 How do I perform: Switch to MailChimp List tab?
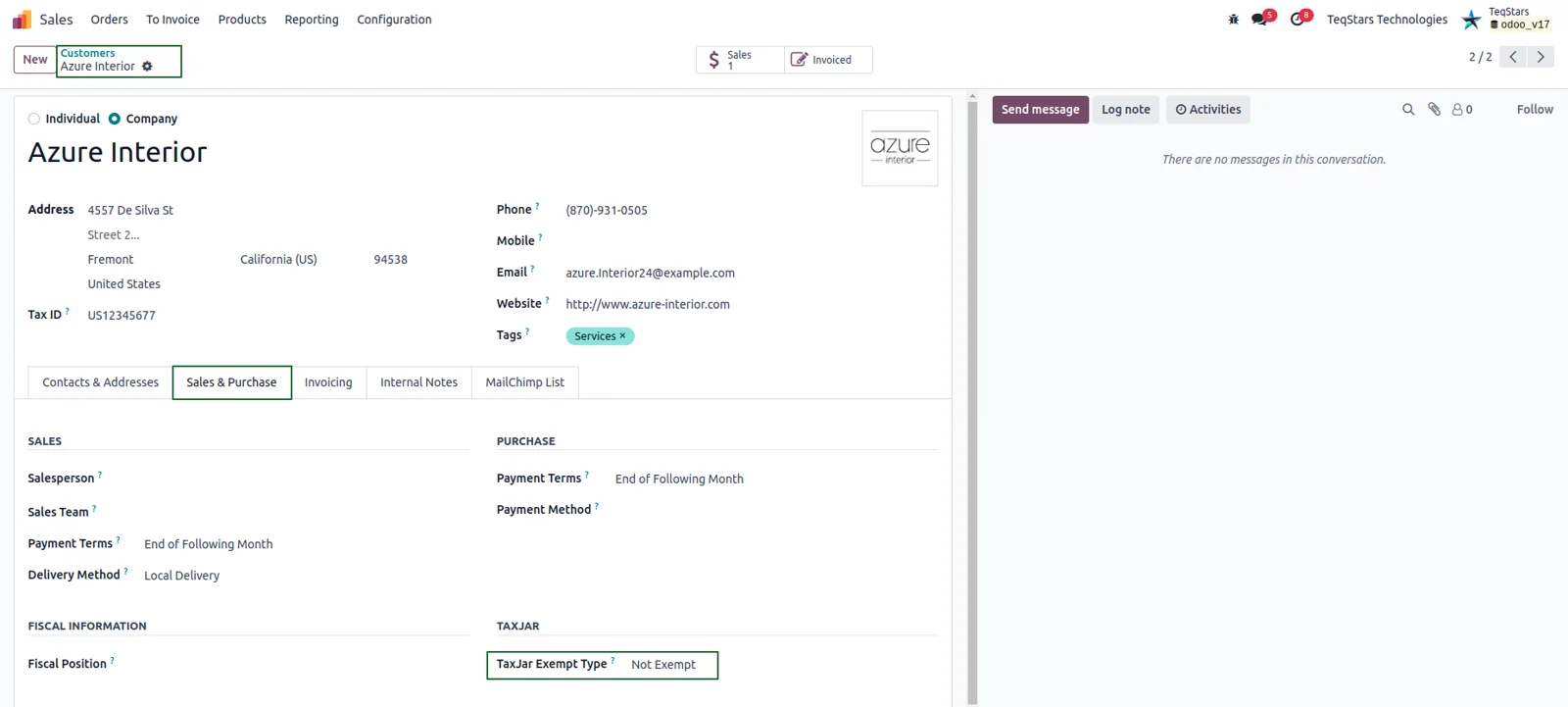[x=524, y=382]
